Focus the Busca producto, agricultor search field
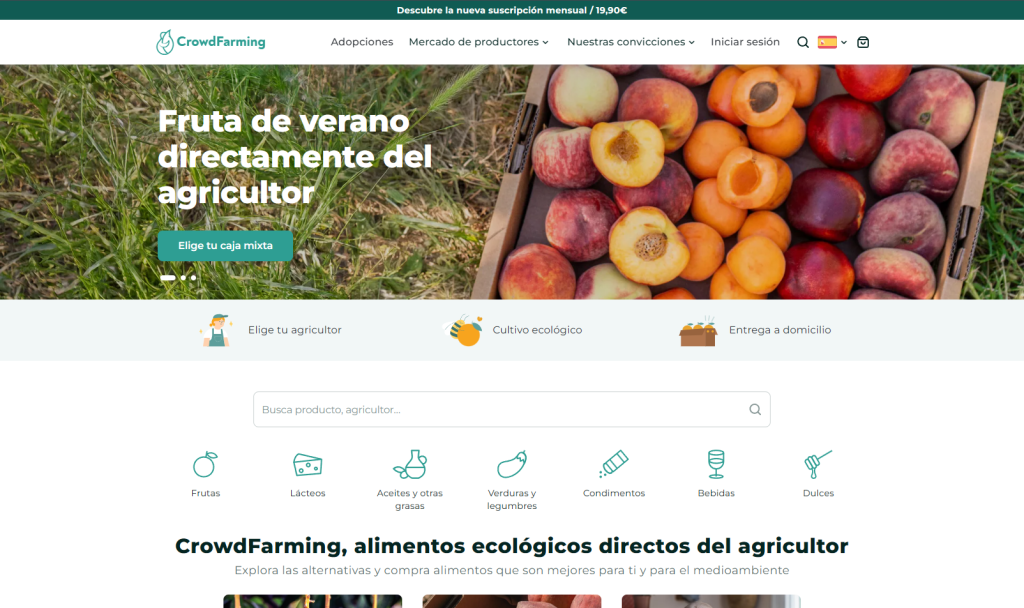 click(500, 409)
